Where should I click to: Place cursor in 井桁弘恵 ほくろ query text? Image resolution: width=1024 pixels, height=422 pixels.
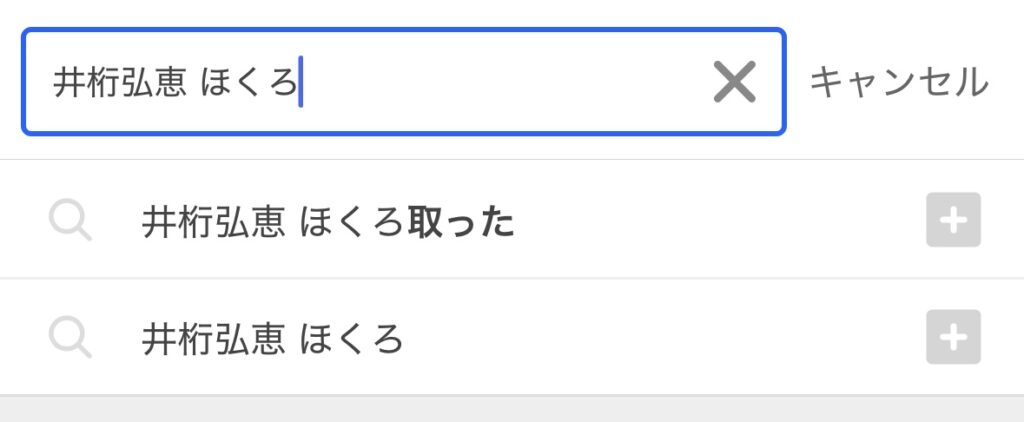(175, 84)
